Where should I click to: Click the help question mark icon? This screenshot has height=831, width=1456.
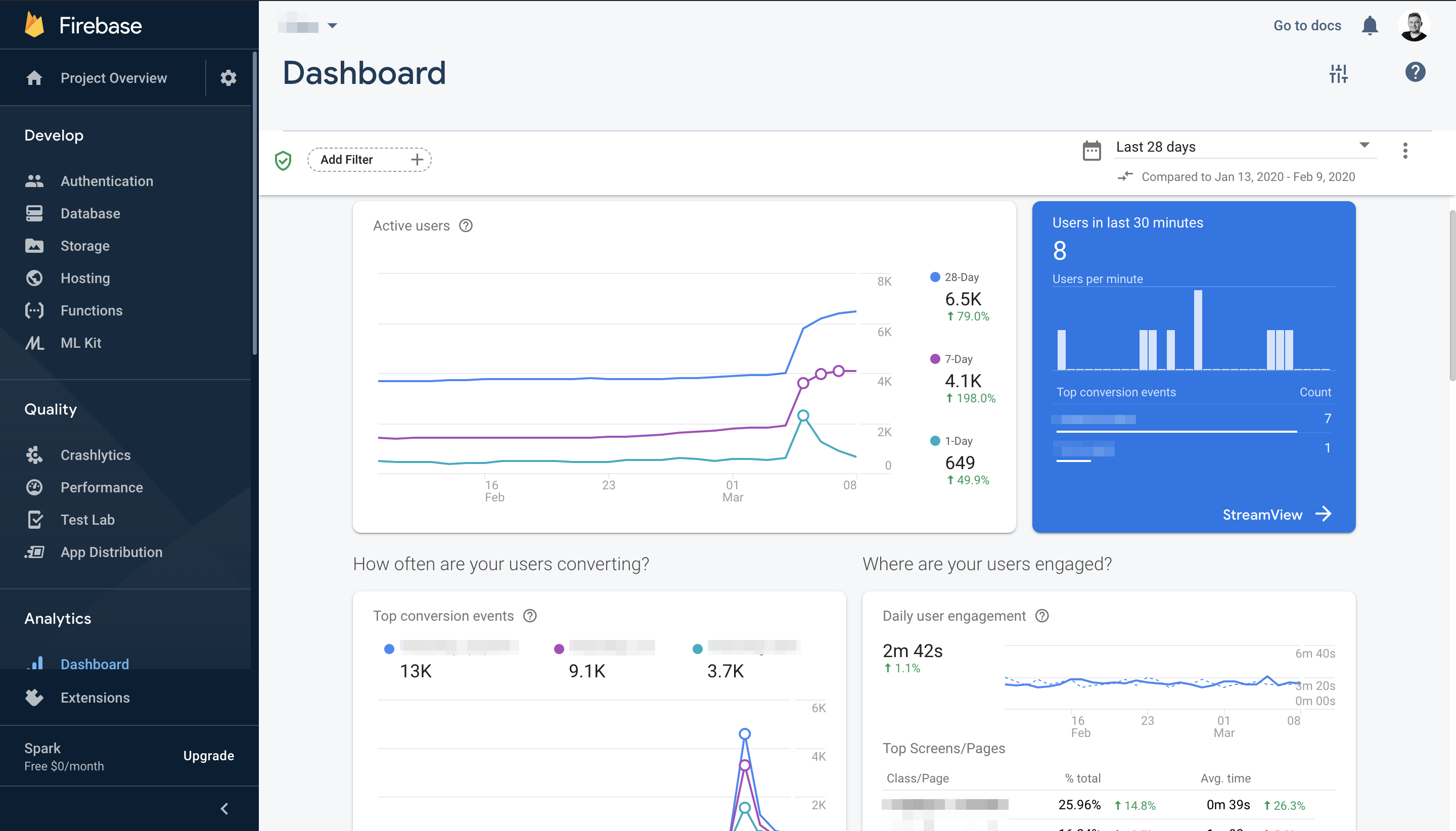pos(1415,72)
